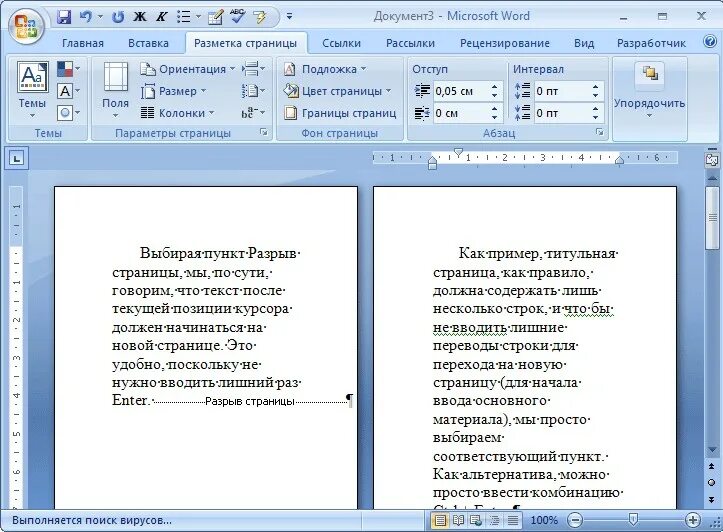Click the lightning bolt icon in quick access toolbar
The image size is (723, 532).
tap(261, 17)
